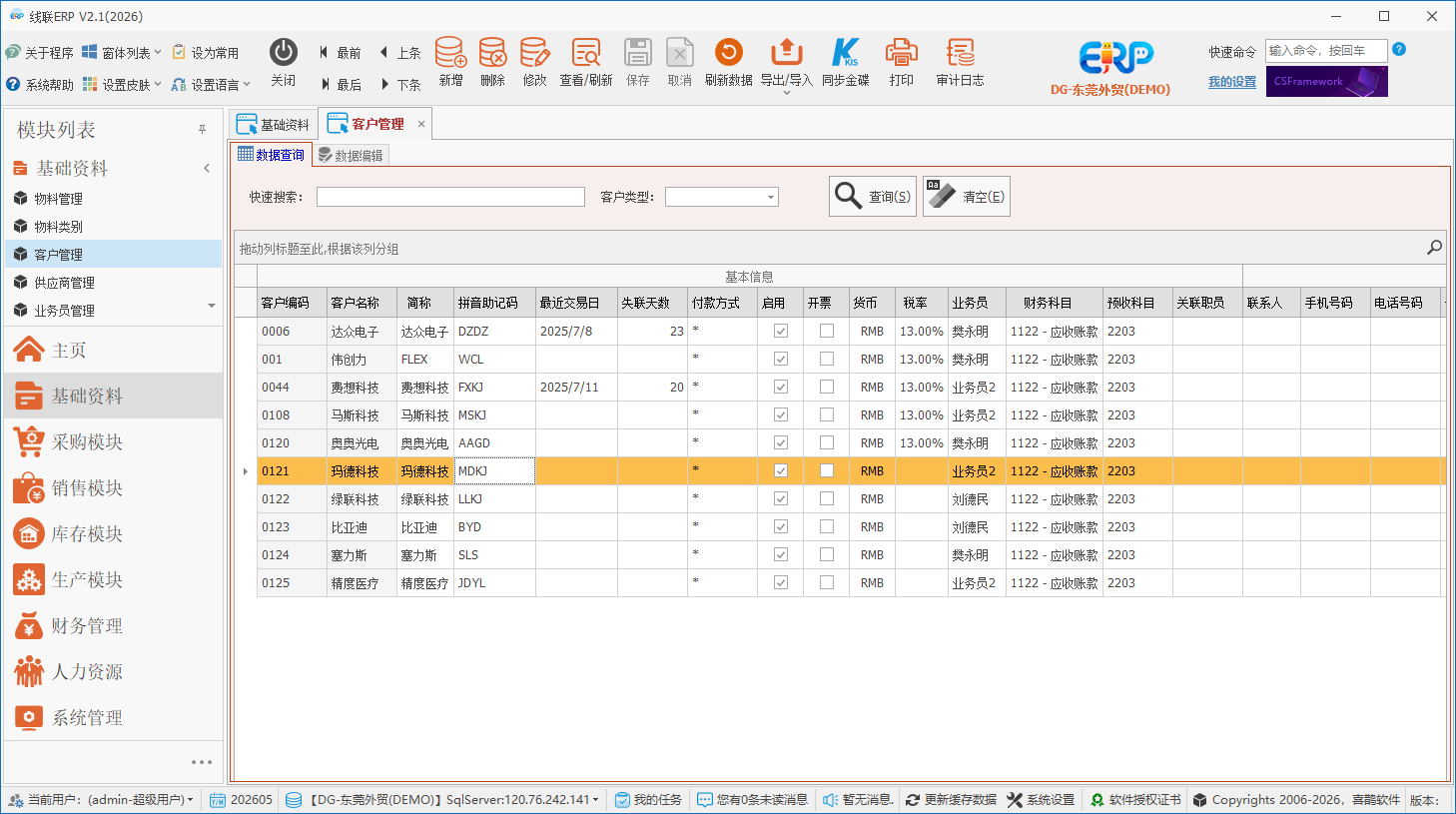Open the 采购模块 purchasing module

tap(113, 441)
